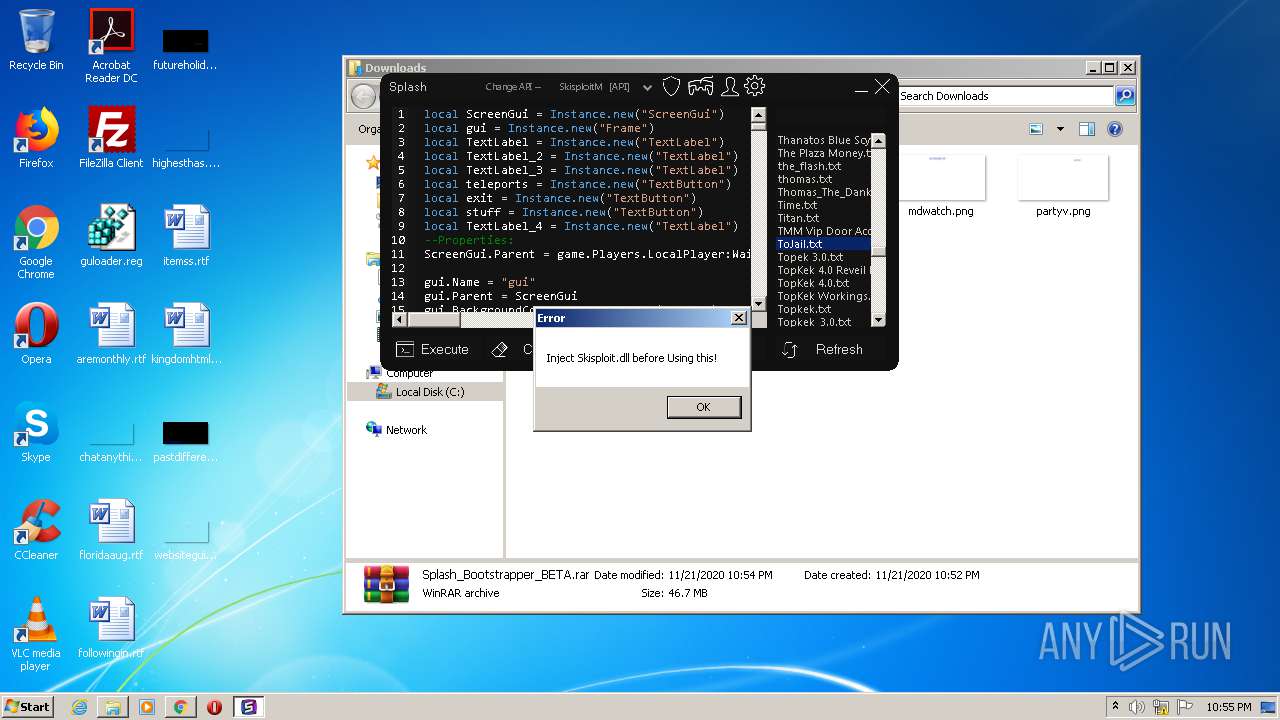Select Time.txt in script list
This screenshot has height=720, width=1280.
(x=824, y=205)
